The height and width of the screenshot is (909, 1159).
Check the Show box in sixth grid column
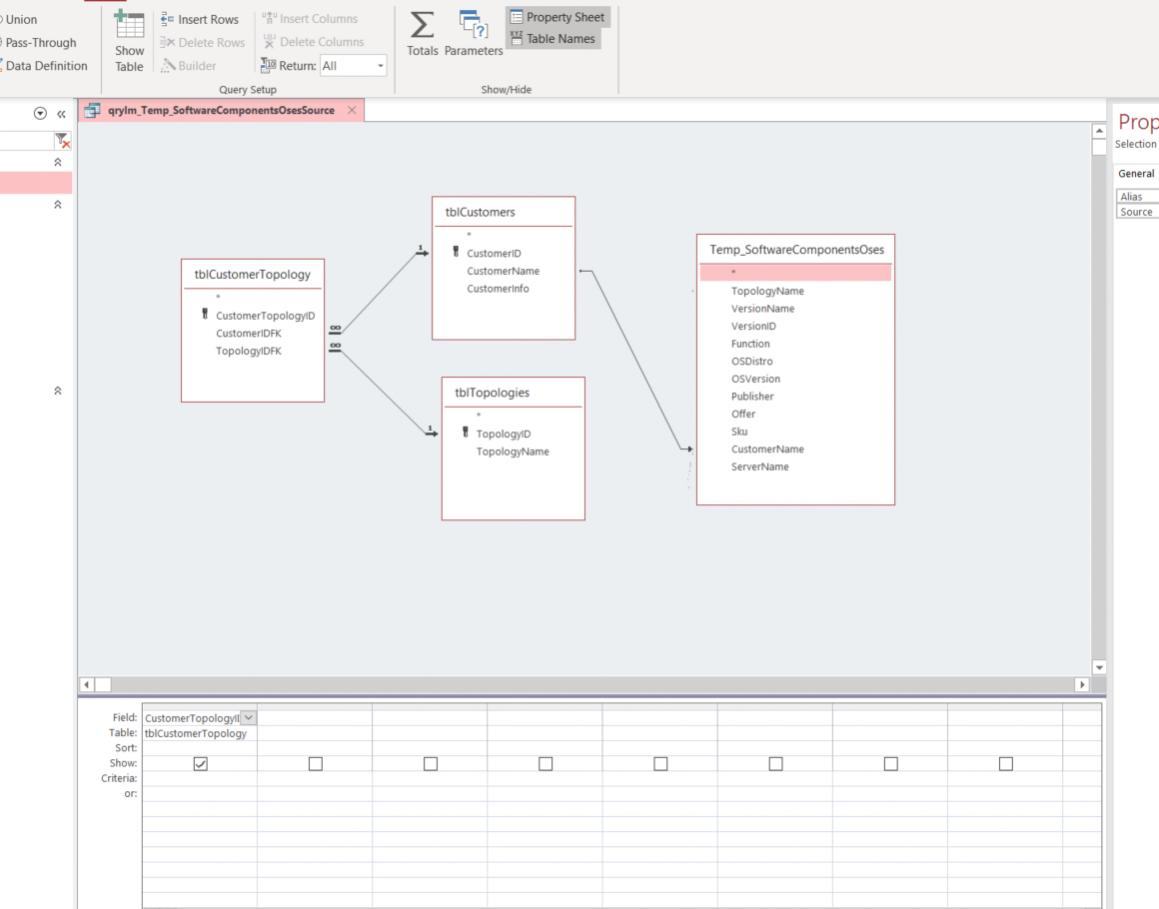pyautogui.click(x=775, y=763)
